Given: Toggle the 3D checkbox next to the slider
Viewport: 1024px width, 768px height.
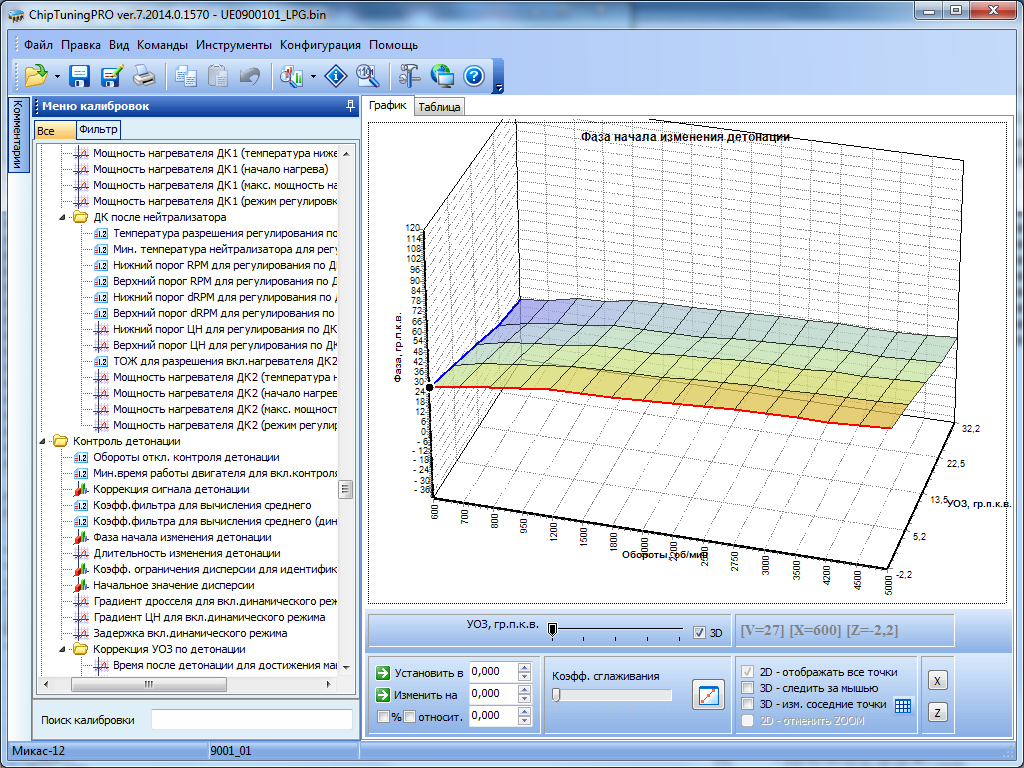Looking at the screenshot, I should point(700,632).
